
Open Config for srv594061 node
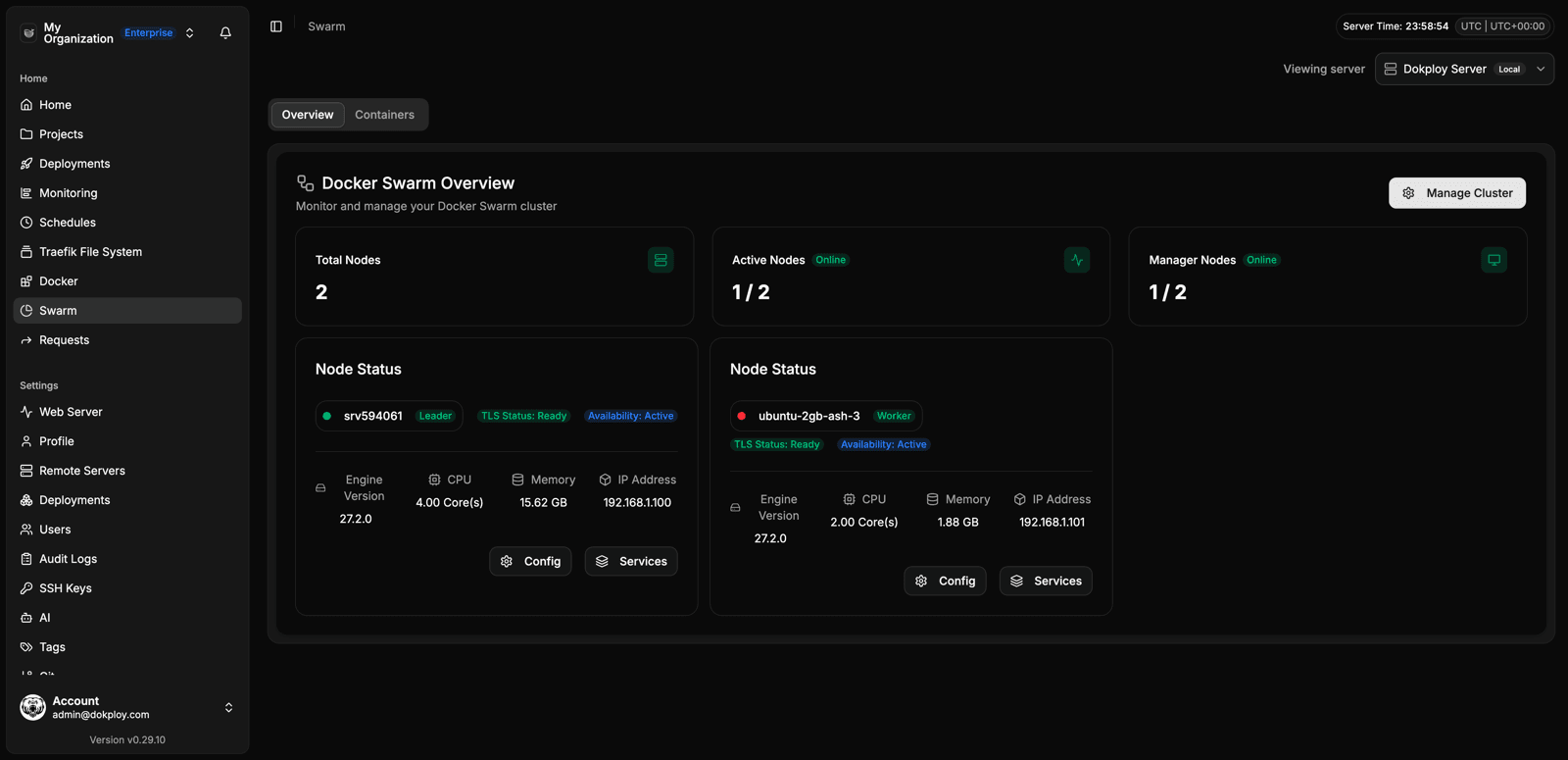tap(530, 561)
